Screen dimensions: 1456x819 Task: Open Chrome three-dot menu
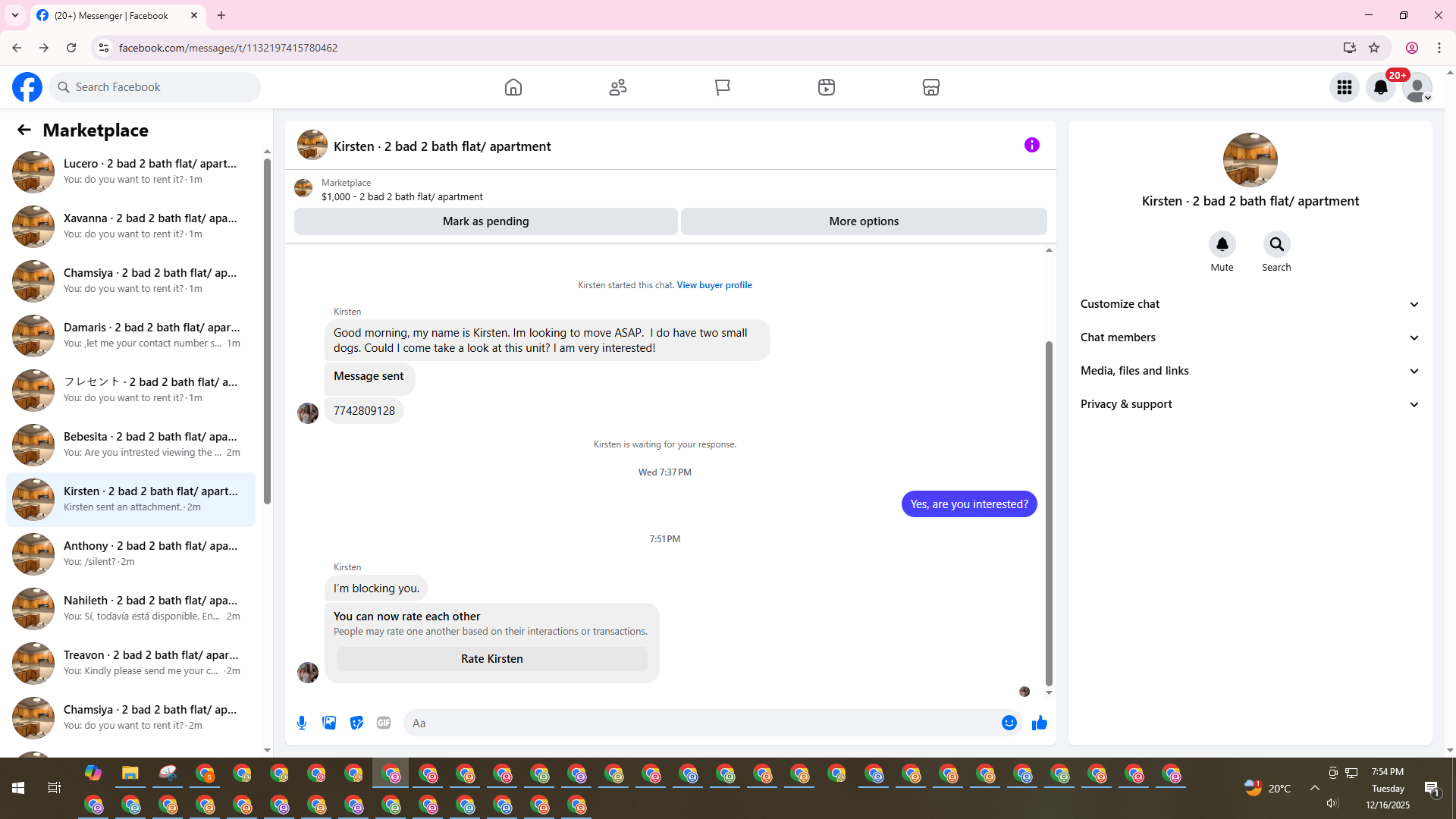1439,48
